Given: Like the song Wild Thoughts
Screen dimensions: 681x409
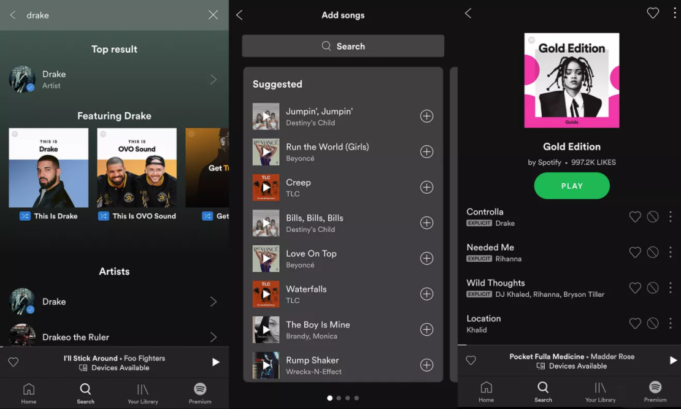Looking at the screenshot, I should tap(635, 288).
